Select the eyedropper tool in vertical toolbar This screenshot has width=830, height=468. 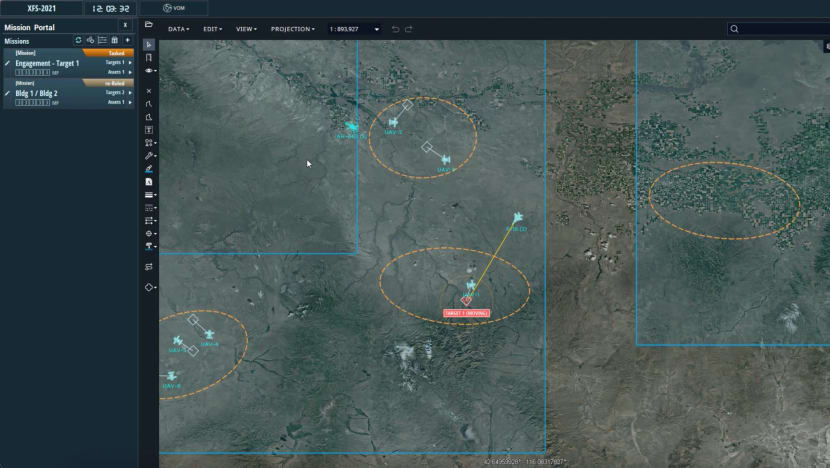click(149, 156)
